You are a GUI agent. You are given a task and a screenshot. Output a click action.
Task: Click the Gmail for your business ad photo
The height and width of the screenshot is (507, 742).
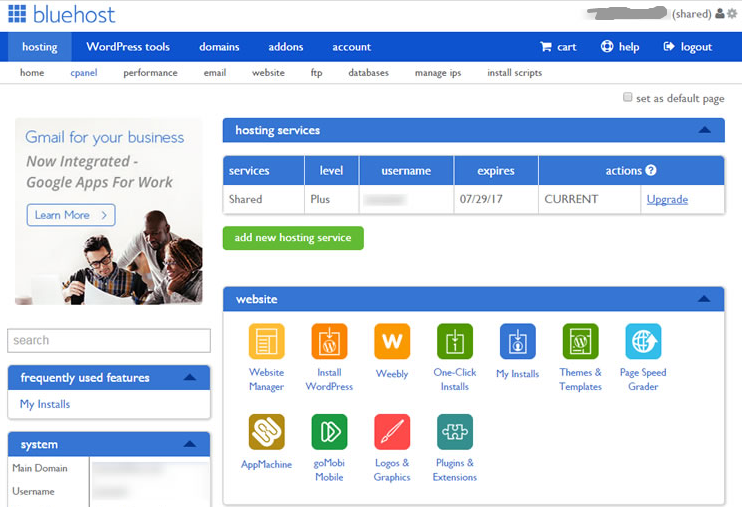[109, 212]
